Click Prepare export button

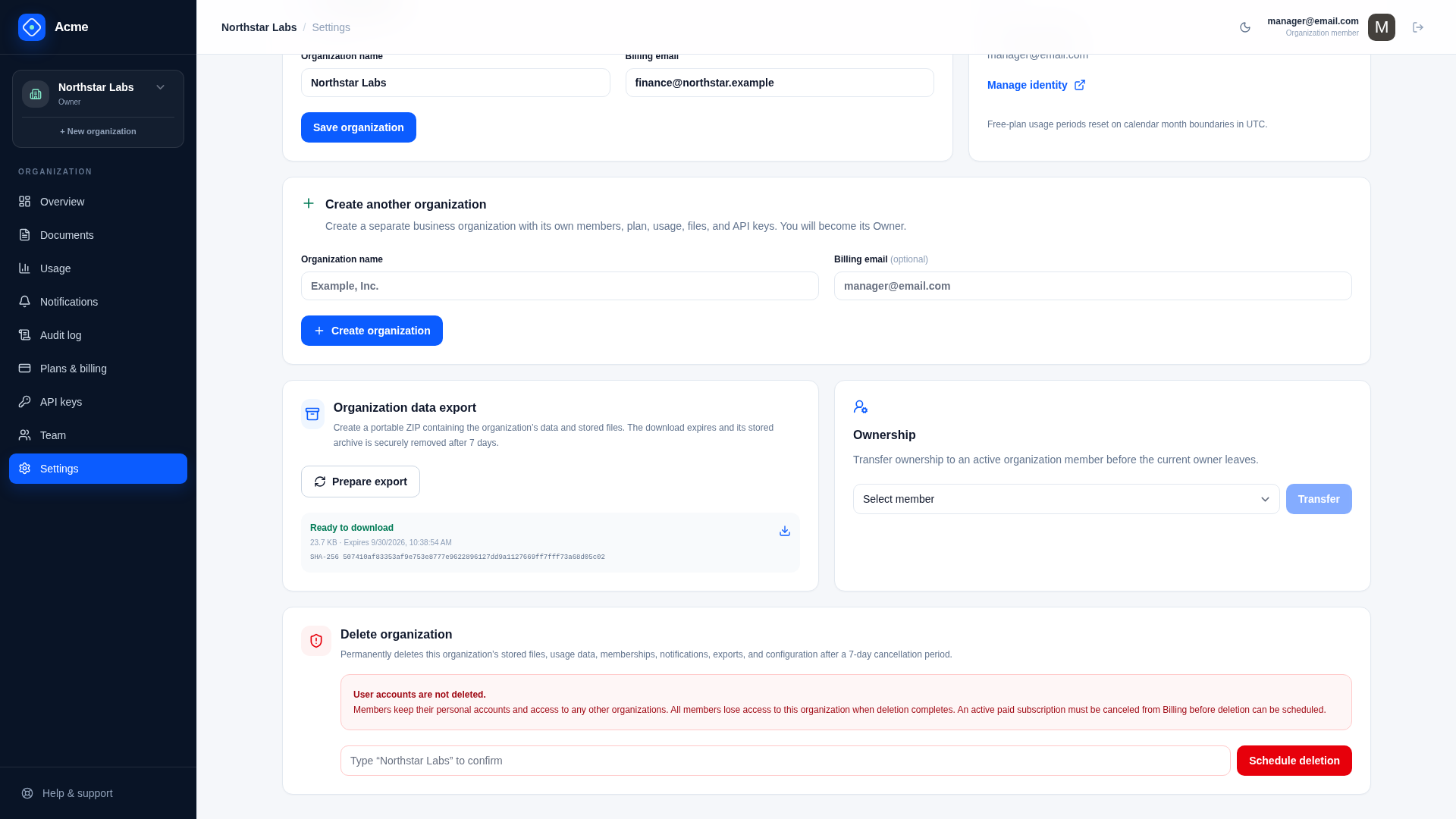pos(360,482)
